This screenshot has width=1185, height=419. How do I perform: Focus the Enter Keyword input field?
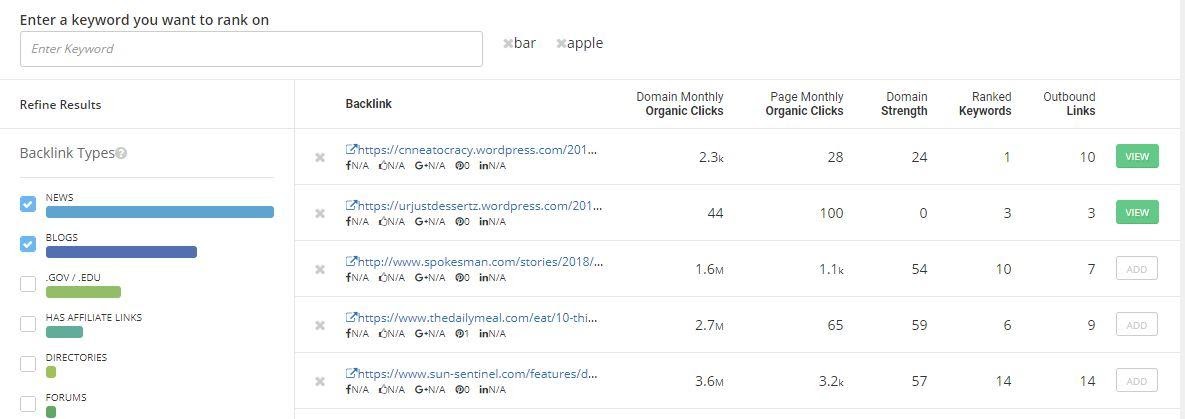tap(251, 48)
